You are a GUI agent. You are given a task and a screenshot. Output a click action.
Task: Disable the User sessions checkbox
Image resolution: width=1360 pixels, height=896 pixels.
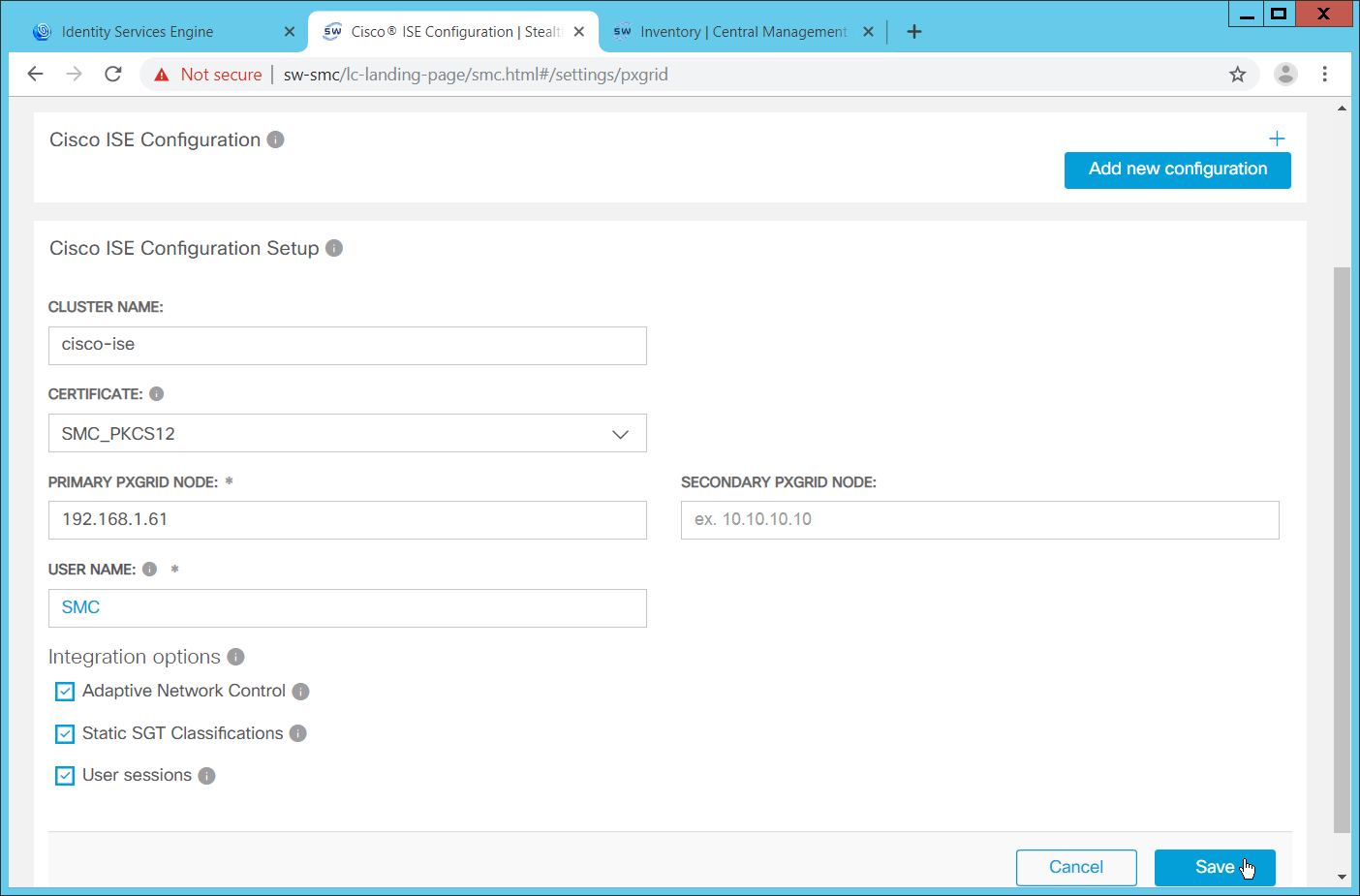65,776
